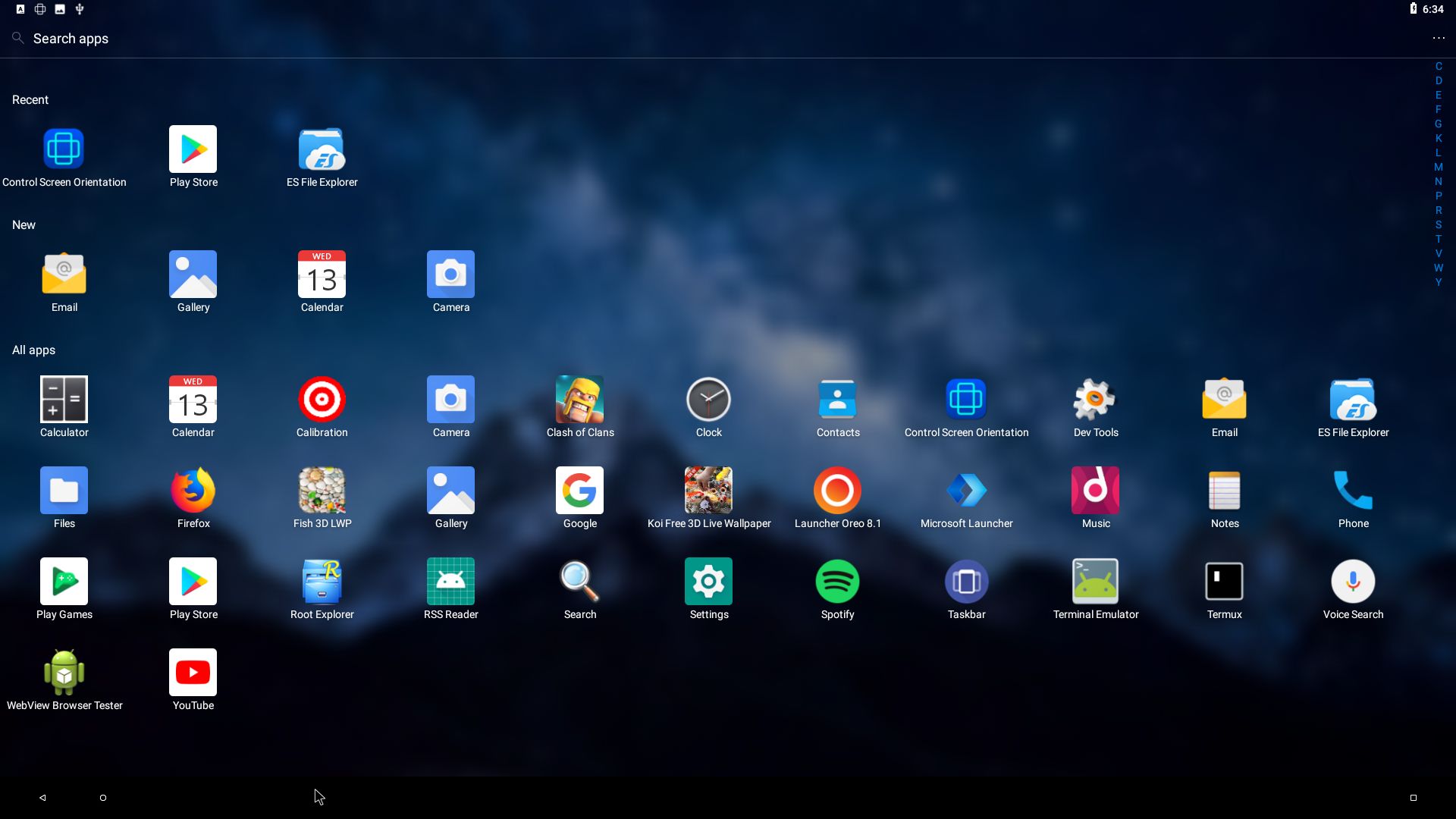Tap the Recents square navigation button
Image resolution: width=1456 pixels, height=819 pixels.
pos(1414,798)
